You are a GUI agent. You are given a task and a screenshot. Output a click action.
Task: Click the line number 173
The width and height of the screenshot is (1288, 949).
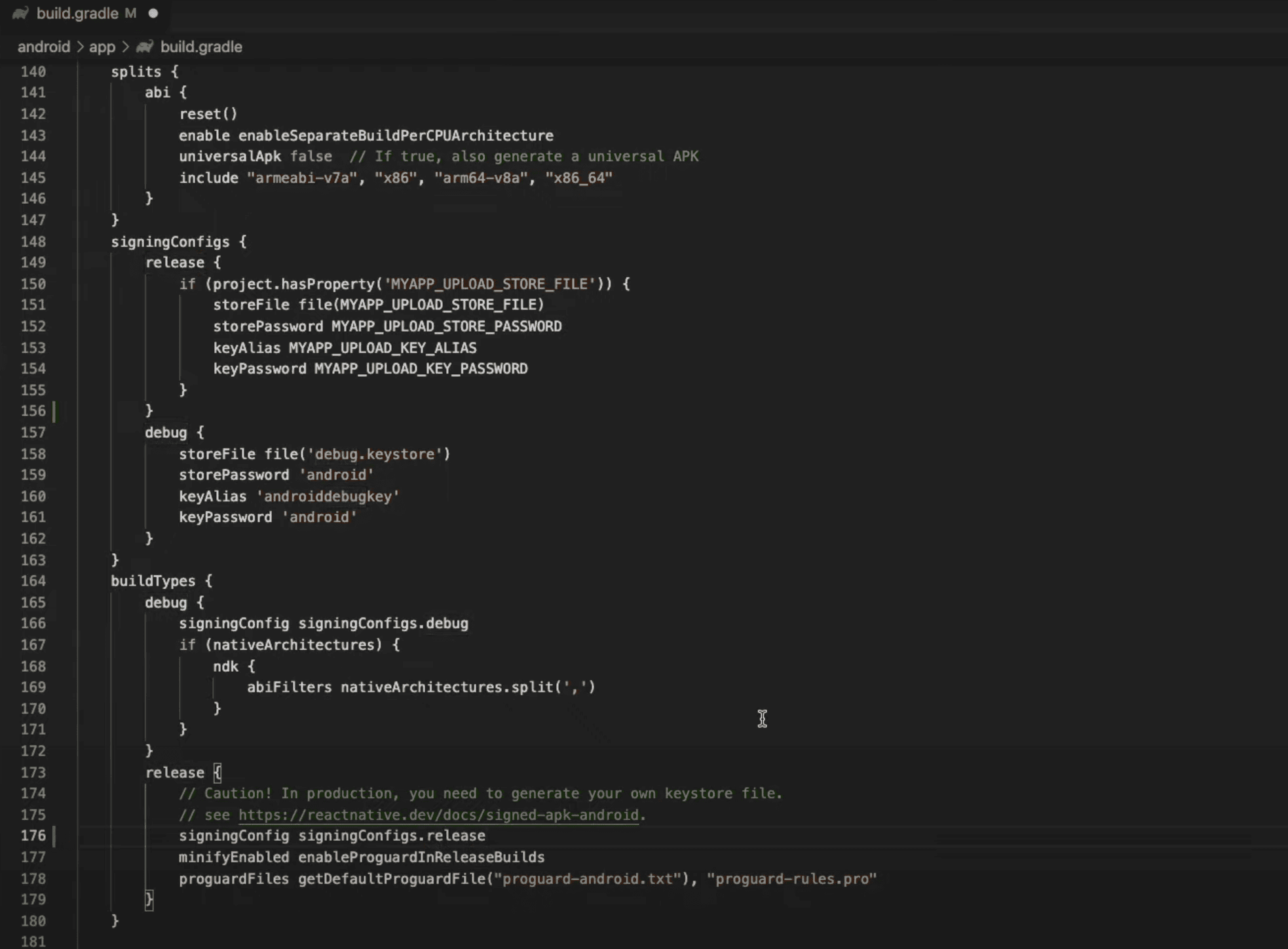tap(33, 772)
